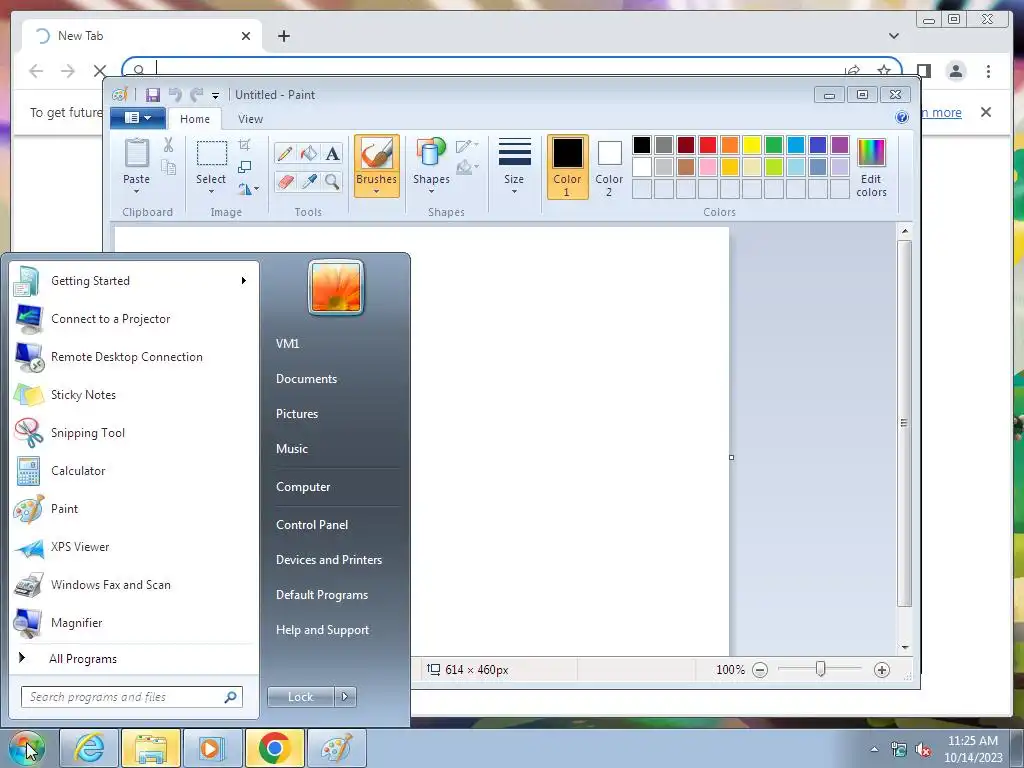Click the Paint vertical scrollbar down arrow

(904, 647)
